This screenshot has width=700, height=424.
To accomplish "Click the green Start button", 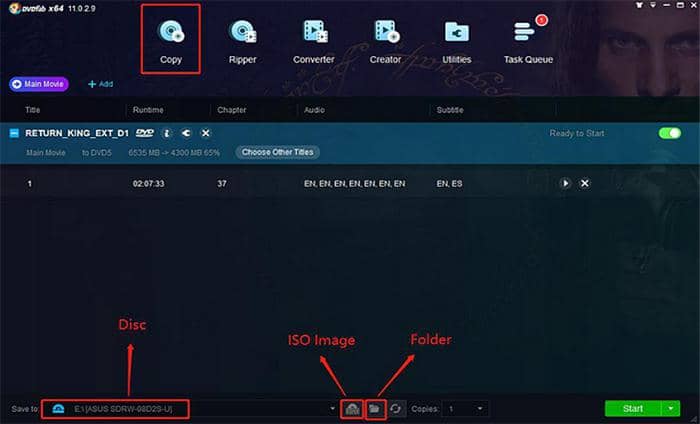I will (633, 408).
